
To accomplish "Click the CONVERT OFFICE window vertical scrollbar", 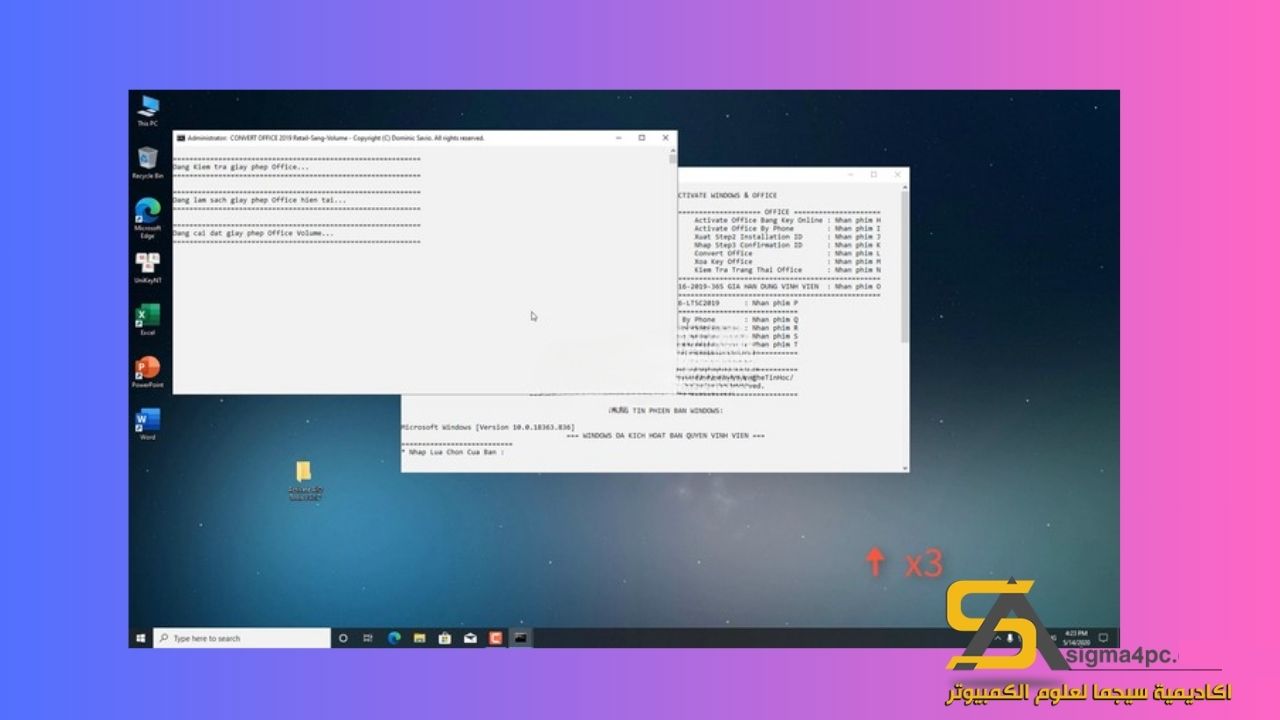I will click(x=672, y=270).
